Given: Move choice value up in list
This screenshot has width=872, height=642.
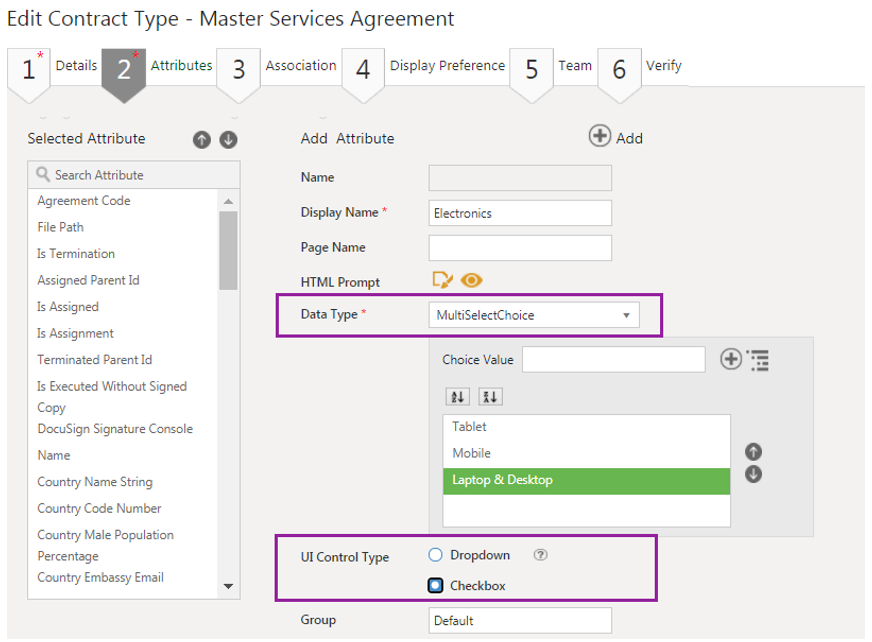Looking at the screenshot, I should point(754,452).
